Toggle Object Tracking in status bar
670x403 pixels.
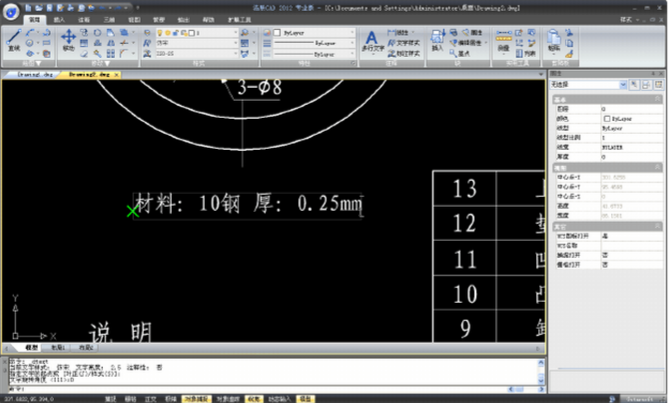[228, 399]
